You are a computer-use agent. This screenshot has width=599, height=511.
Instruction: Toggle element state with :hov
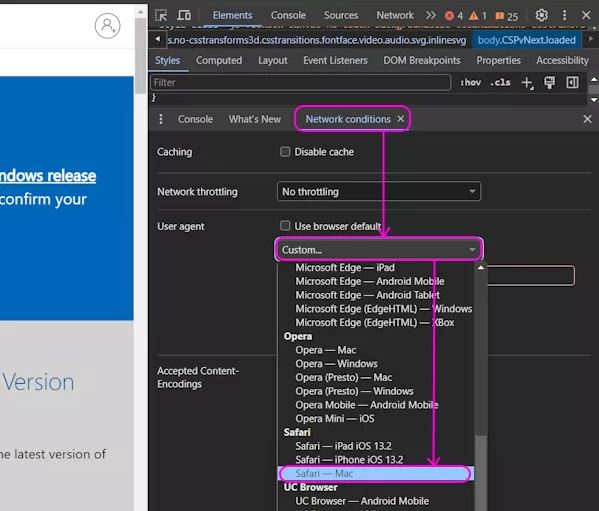pyautogui.click(x=470, y=82)
